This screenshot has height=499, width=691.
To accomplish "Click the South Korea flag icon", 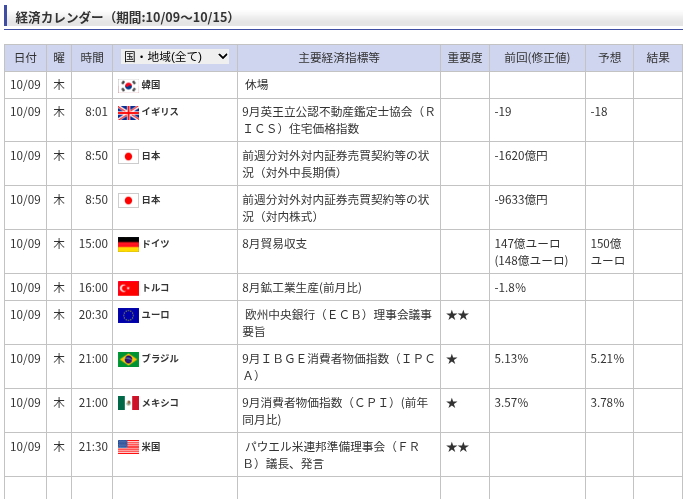I will tap(128, 85).
